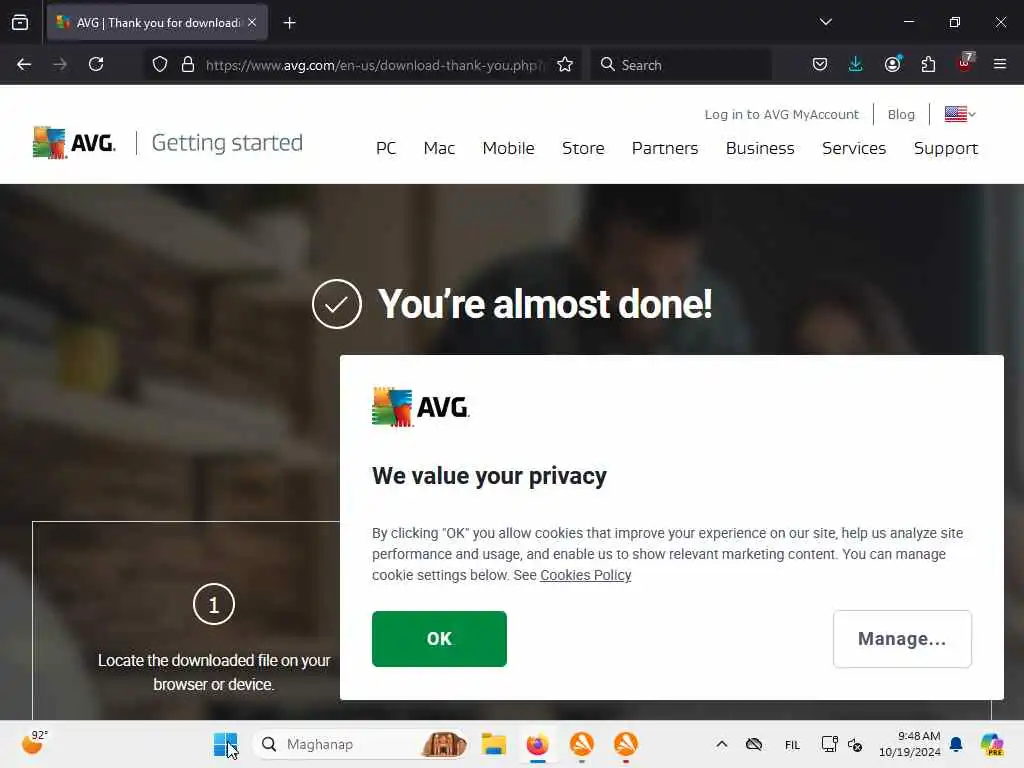Click 'Locate the downloaded file' step text
This screenshot has height=768, width=1024.
click(214, 672)
